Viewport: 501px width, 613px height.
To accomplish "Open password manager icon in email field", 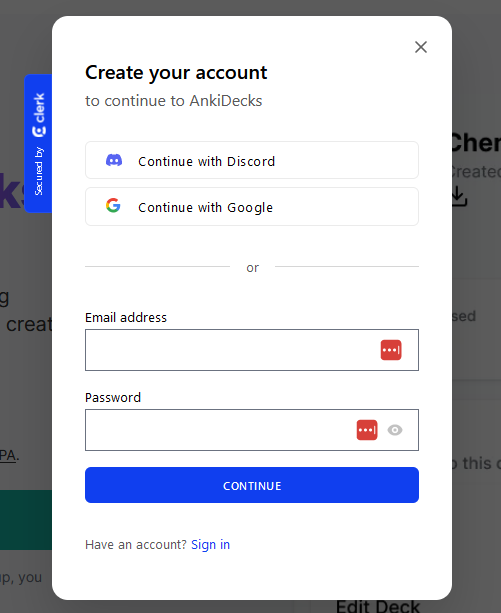I will pyautogui.click(x=391, y=350).
